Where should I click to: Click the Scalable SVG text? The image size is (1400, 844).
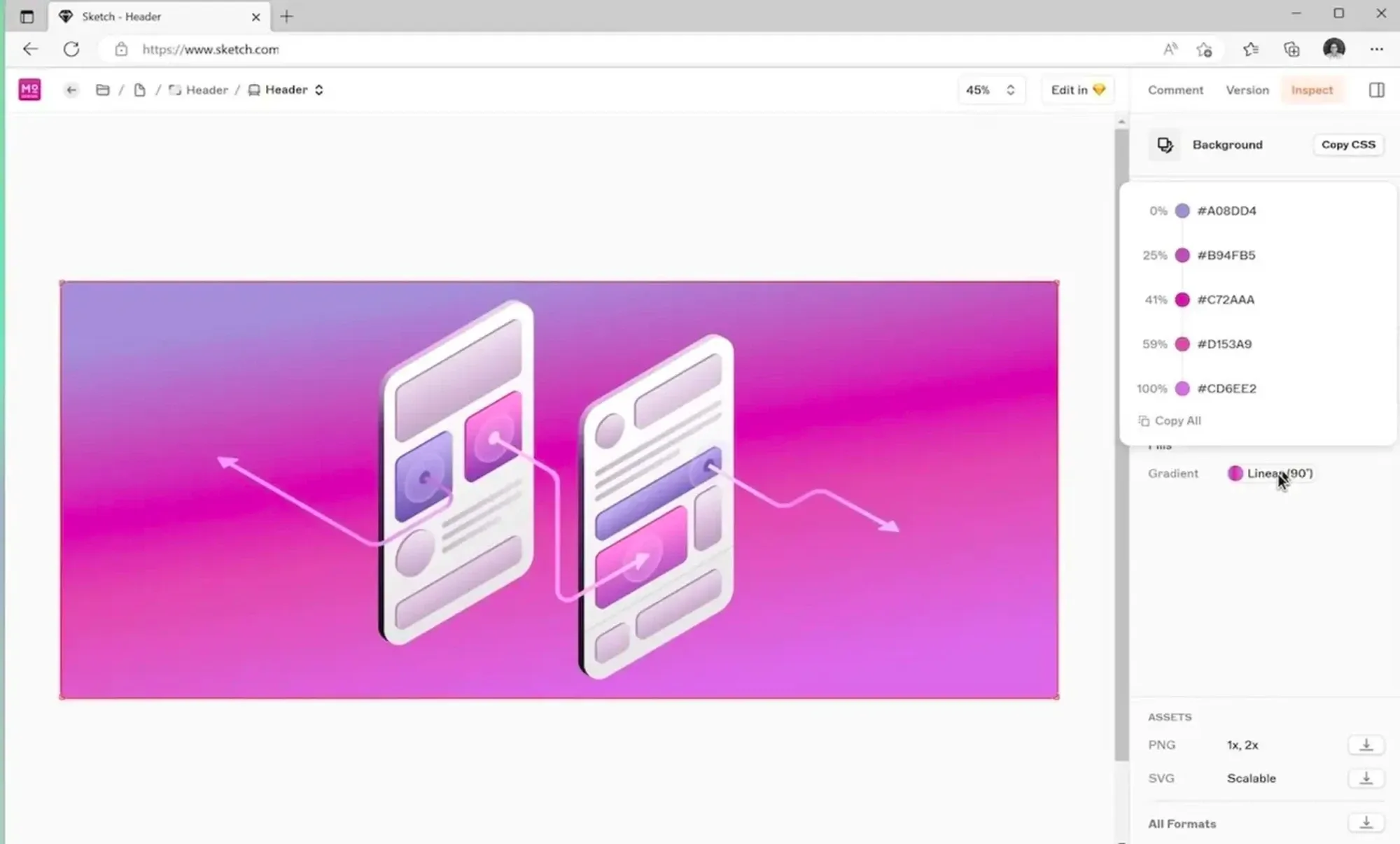(1251, 778)
